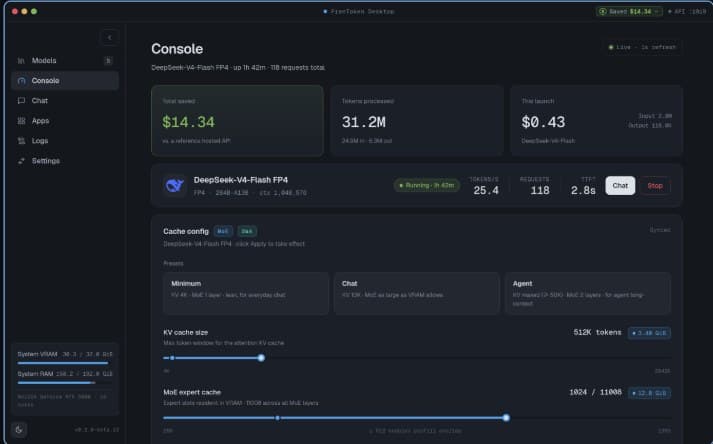Apply the Chat cache preset
The image size is (713, 444).
click(417, 293)
